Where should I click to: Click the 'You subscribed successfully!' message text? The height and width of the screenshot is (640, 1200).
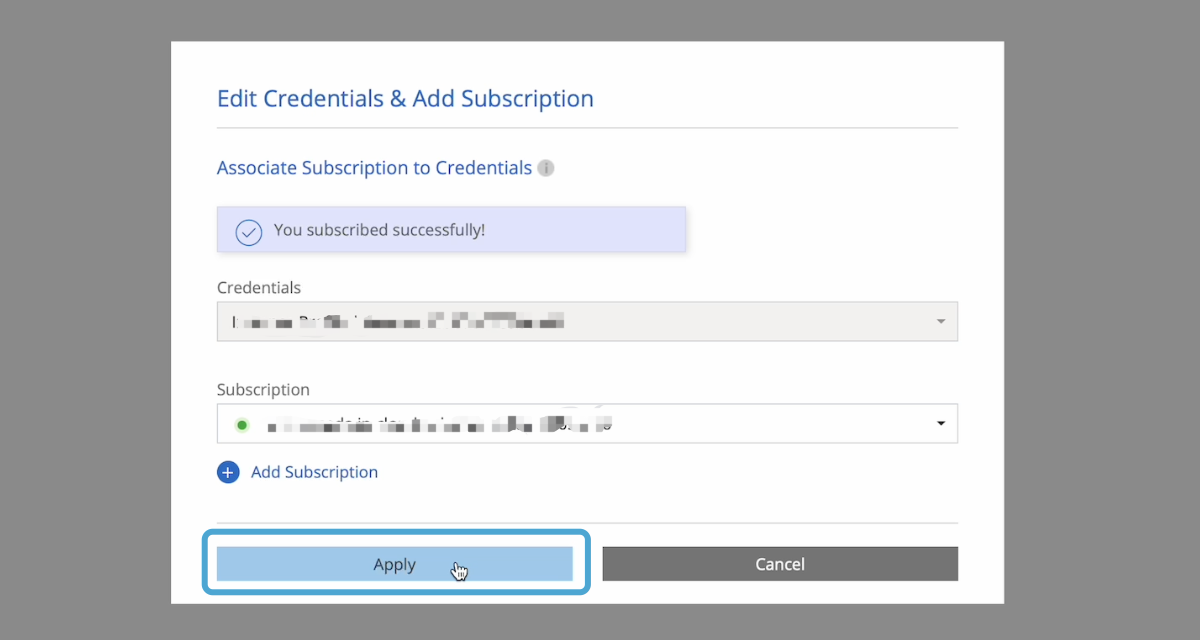[379, 230]
